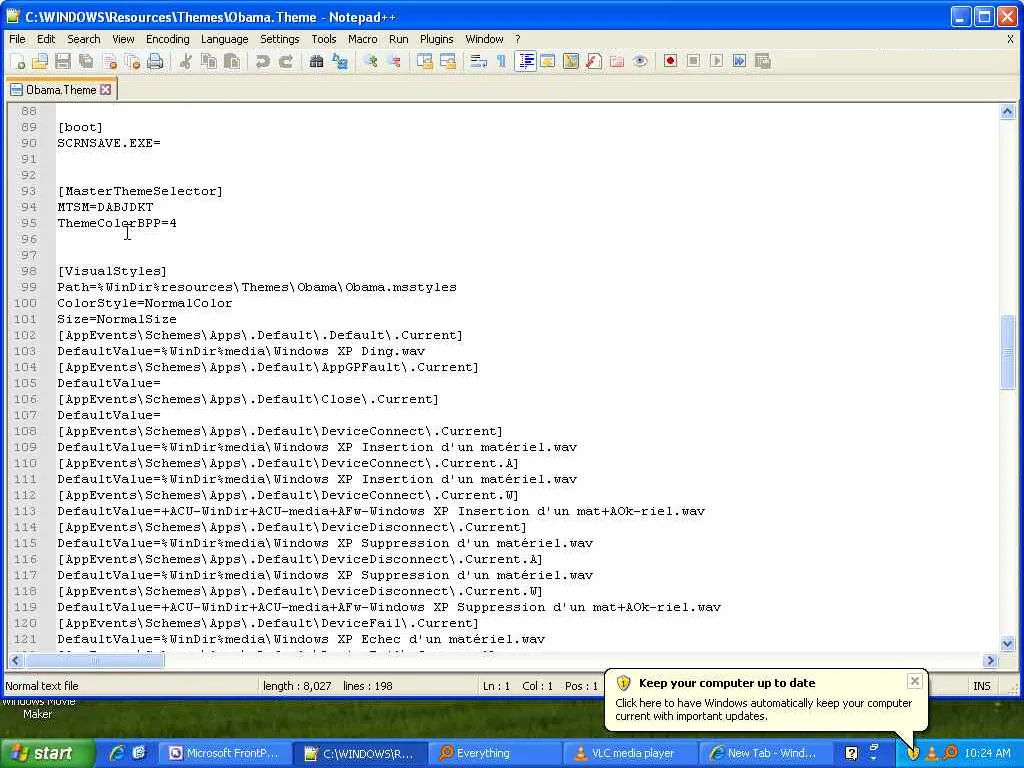Open the Settings menu
The width and height of the screenshot is (1024, 768).
[x=280, y=39]
